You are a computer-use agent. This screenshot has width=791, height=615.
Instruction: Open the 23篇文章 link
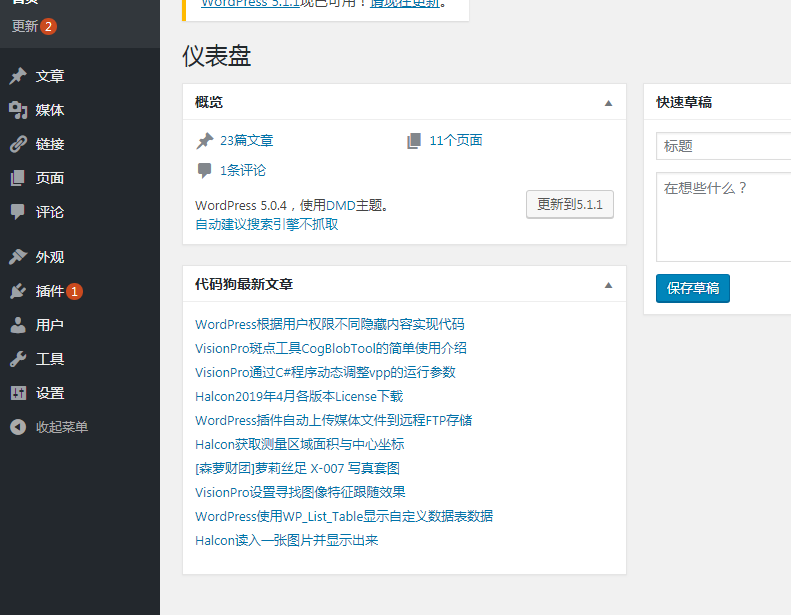pos(247,141)
